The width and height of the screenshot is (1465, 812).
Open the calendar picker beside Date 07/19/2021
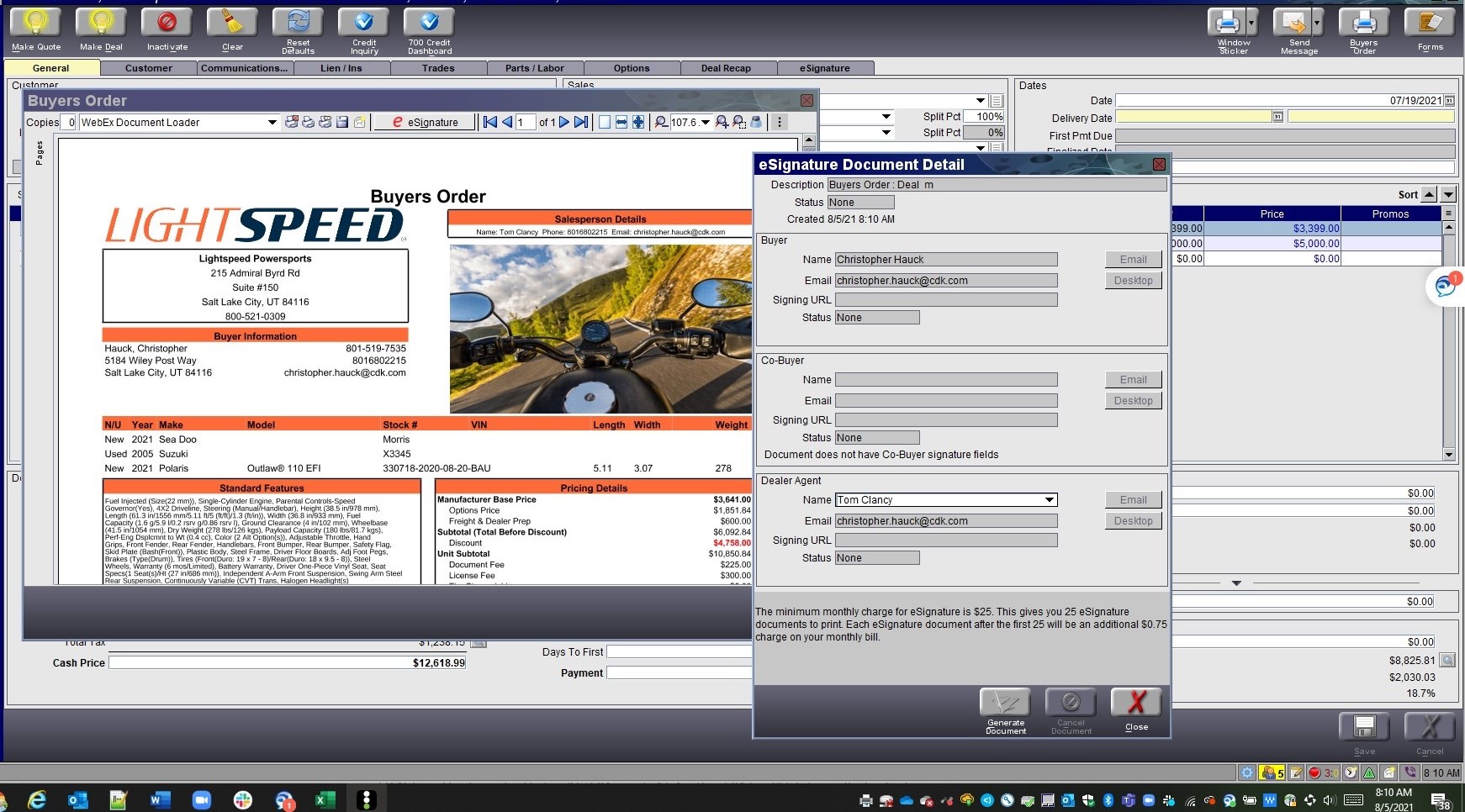click(x=1449, y=100)
